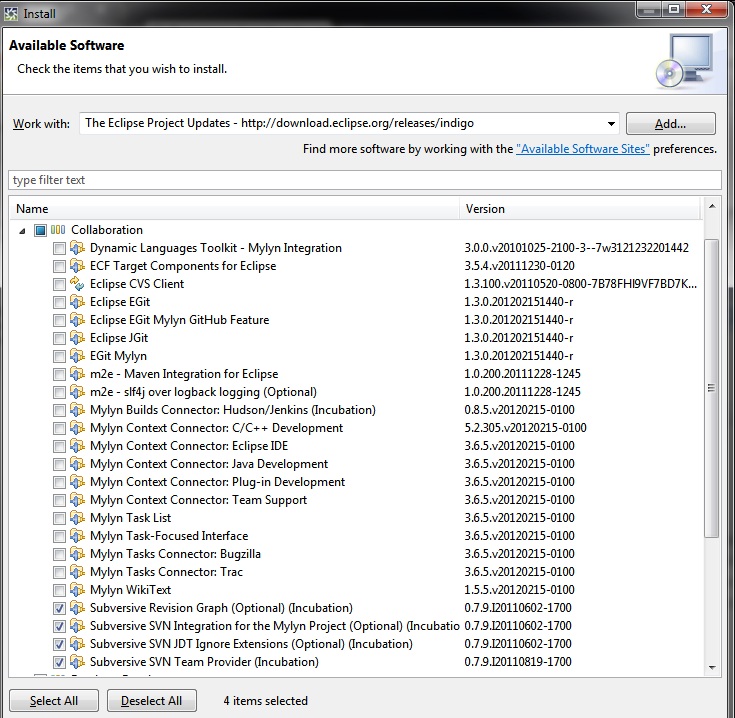Image resolution: width=735 pixels, height=718 pixels.
Task: Check the Eclipse EGit checkbox
Action: [x=60, y=302]
